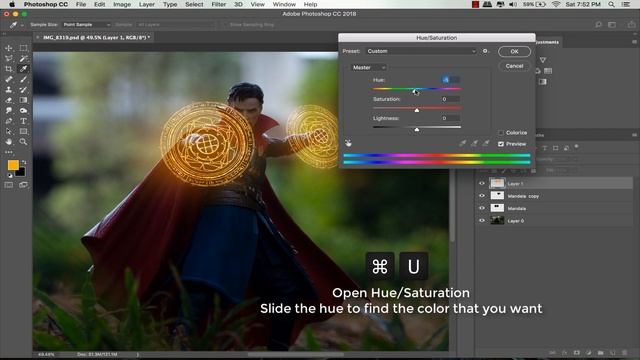Select the Layer 0 thumbnail
Viewport: 640px width, 360px height.
pos(497,220)
